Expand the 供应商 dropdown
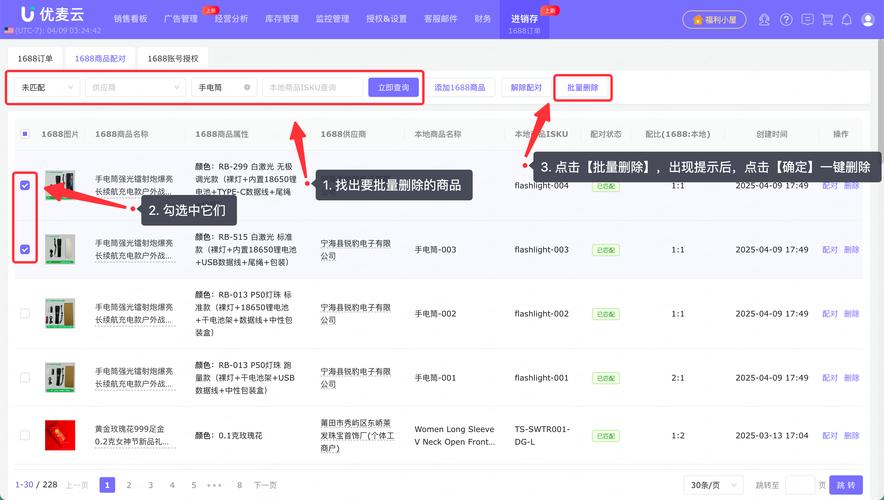 (135, 87)
